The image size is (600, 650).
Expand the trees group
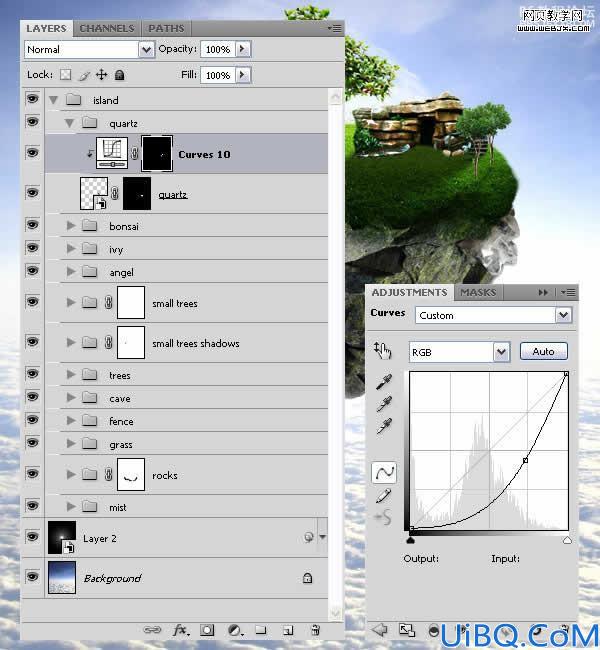point(71,374)
